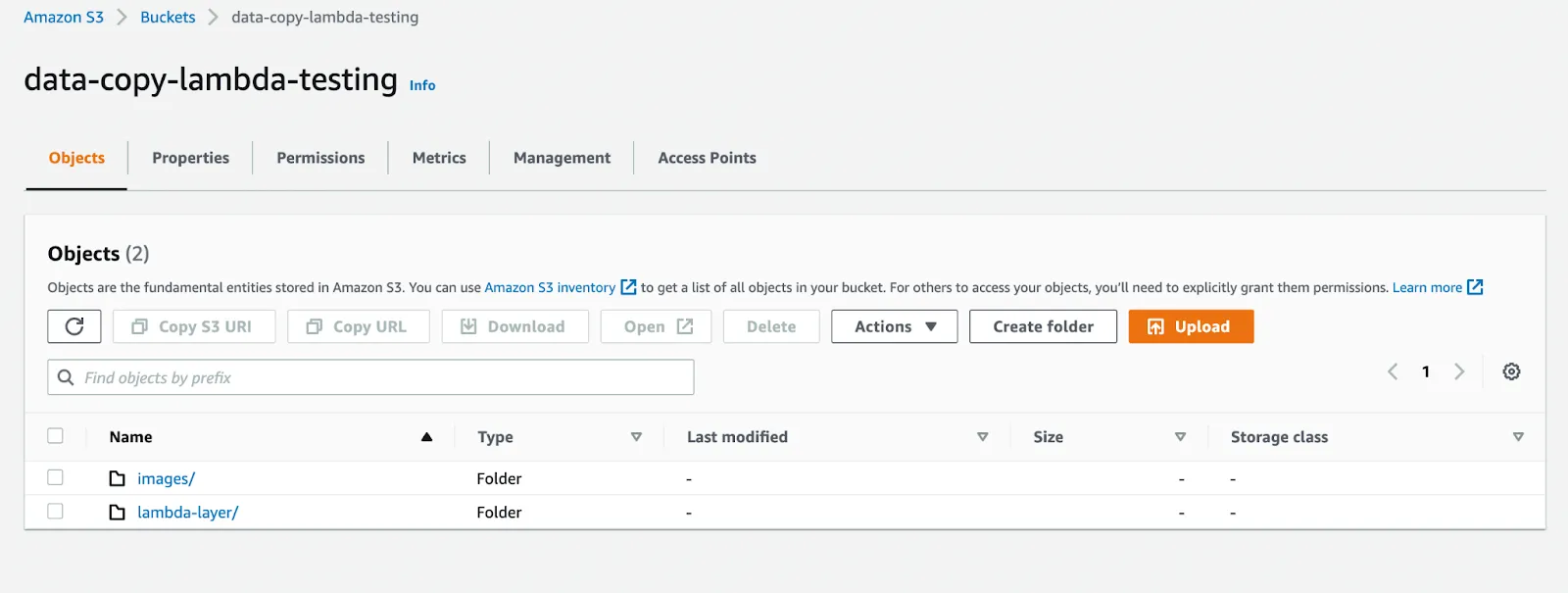Sort by Name column arrow
Screen dimensions: 1568x593
coord(427,437)
